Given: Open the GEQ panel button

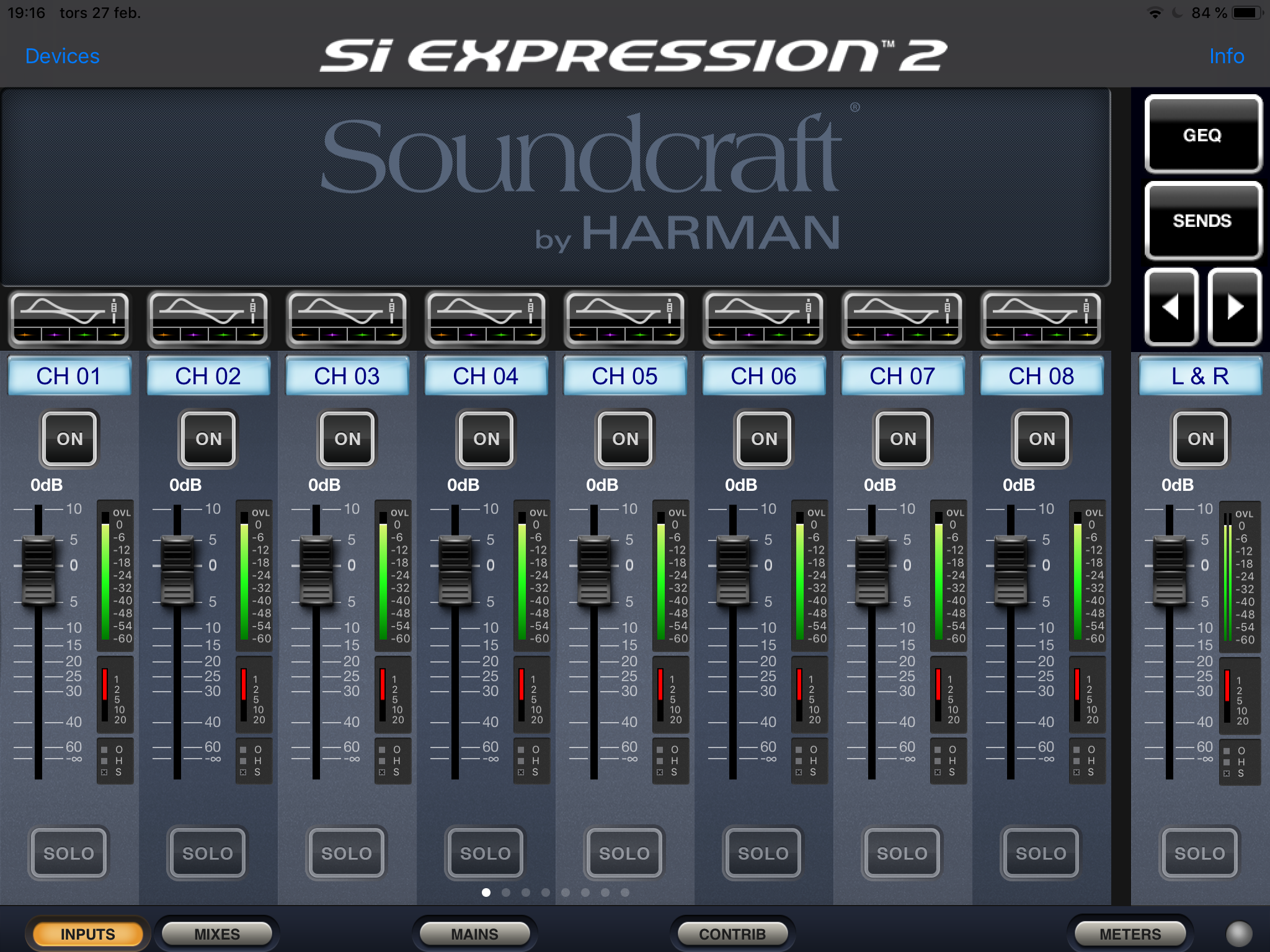Looking at the screenshot, I should pos(1202,134).
